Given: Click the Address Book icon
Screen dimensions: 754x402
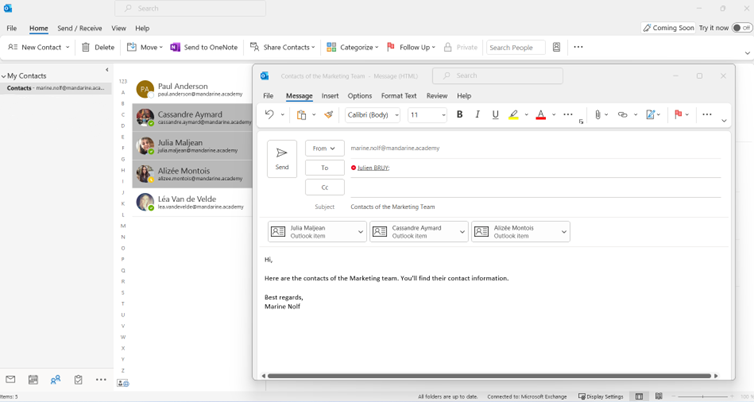Looking at the screenshot, I should click(556, 47).
